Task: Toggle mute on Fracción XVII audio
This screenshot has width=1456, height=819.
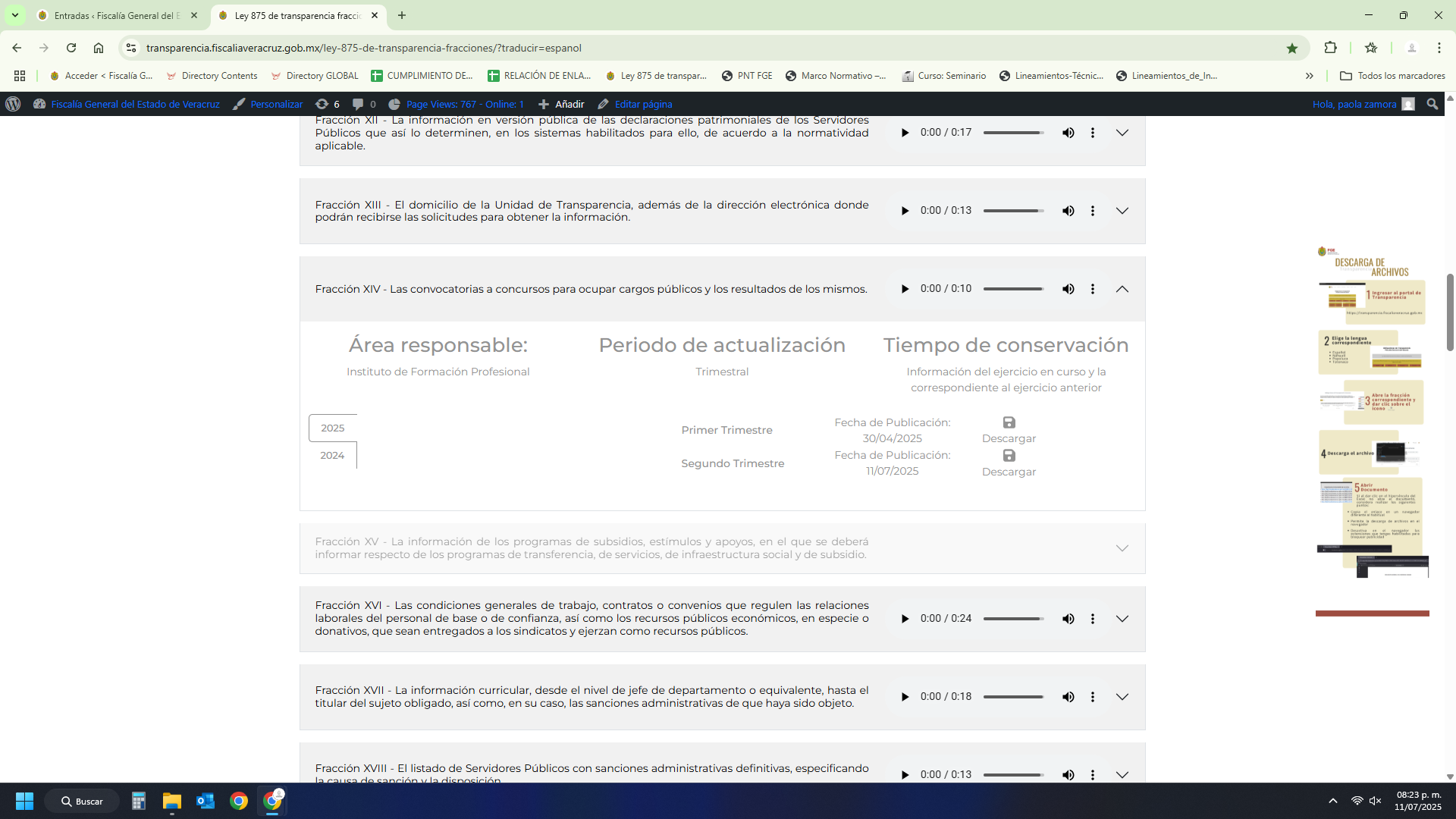Action: pos(1068,697)
